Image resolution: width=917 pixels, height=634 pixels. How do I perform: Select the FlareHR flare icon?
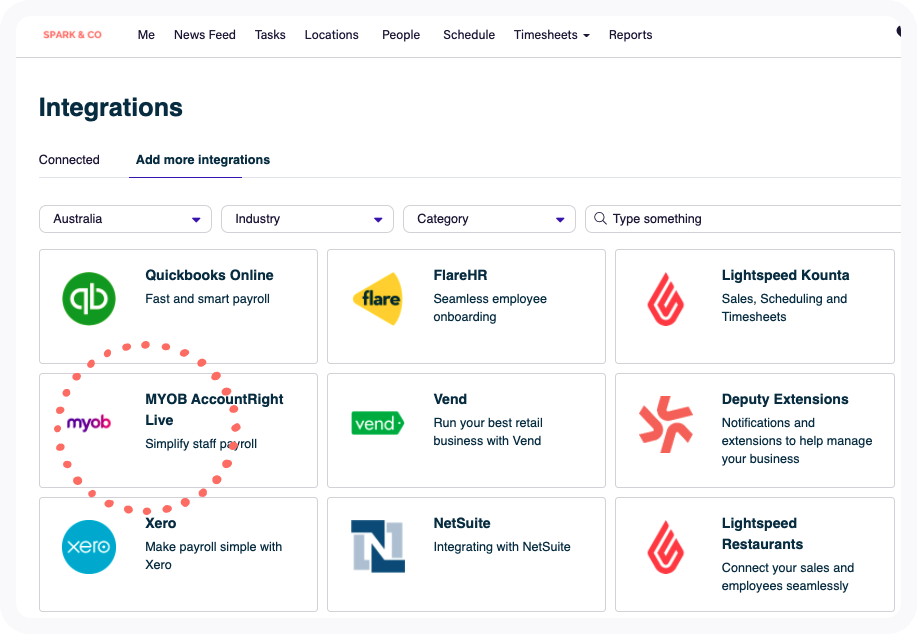(x=379, y=298)
